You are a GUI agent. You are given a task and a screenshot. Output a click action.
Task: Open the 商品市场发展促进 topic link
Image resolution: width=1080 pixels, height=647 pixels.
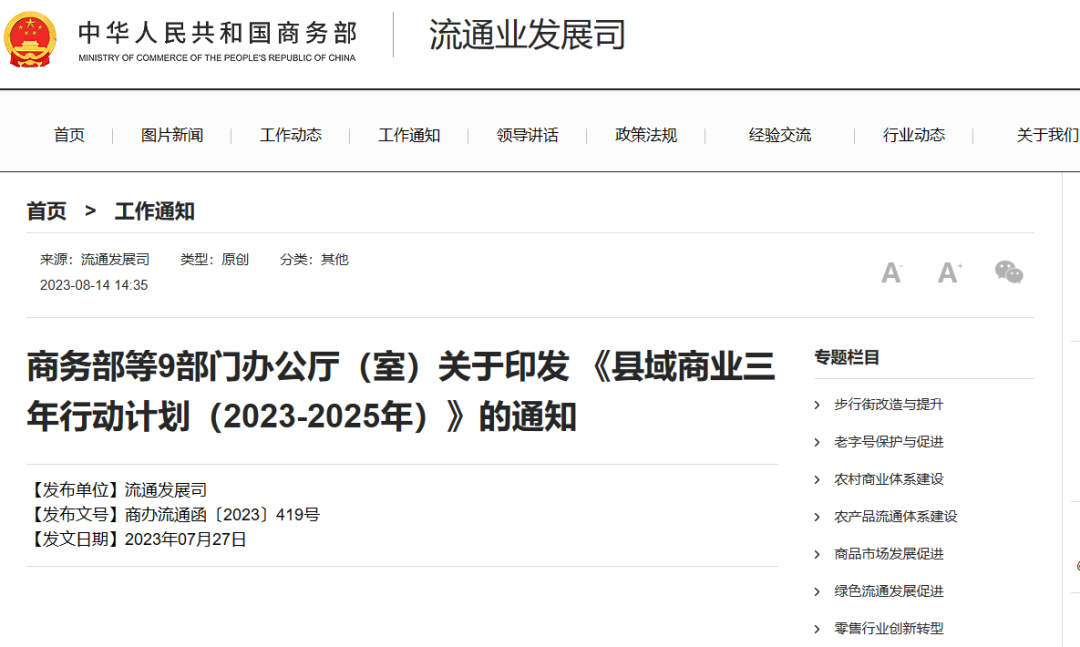tap(889, 554)
